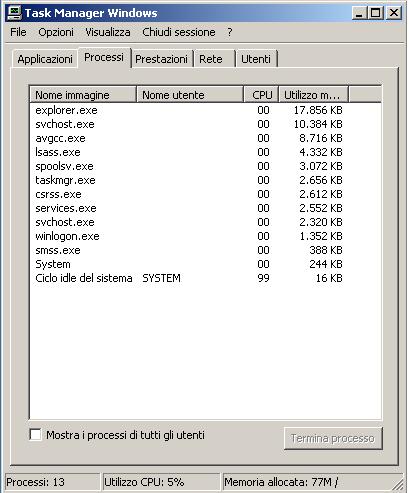The height and width of the screenshot is (493, 409).
Task: Maximize the Task Manager window
Action: (x=376, y=13)
